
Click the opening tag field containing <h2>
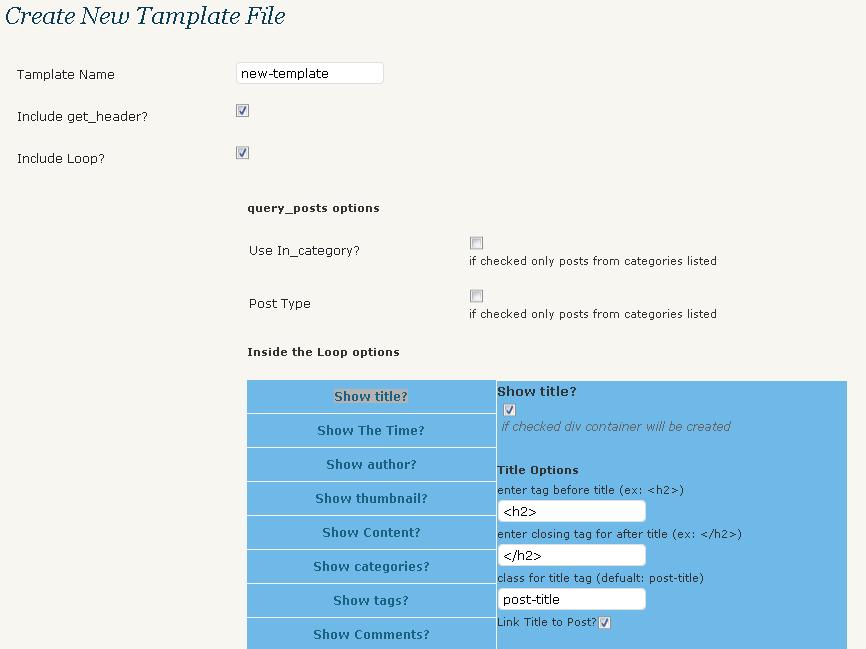click(x=572, y=511)
